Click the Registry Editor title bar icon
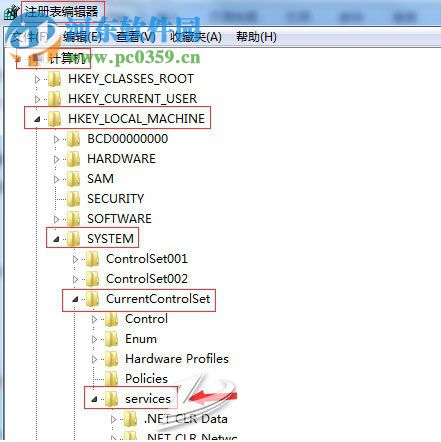The width and height of the screenshot is (441, 442). click(x=11, y=12)
